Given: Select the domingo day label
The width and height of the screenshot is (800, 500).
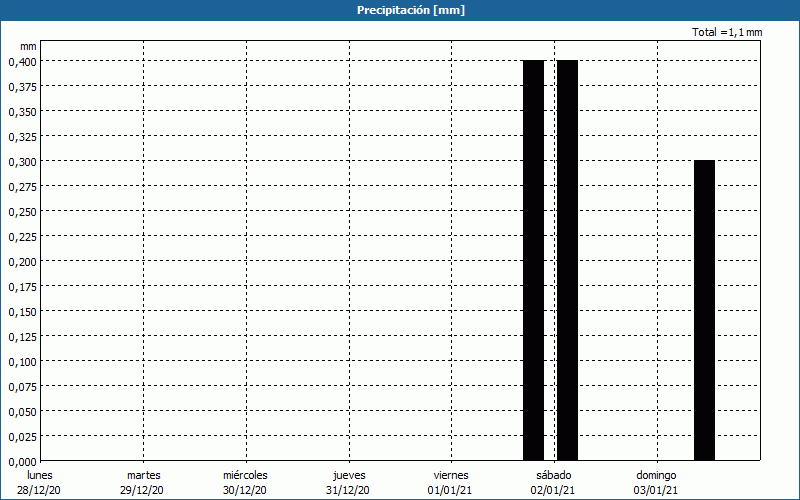Looking at the screenshot, I should pyautogui.click(x=656, y=475).
